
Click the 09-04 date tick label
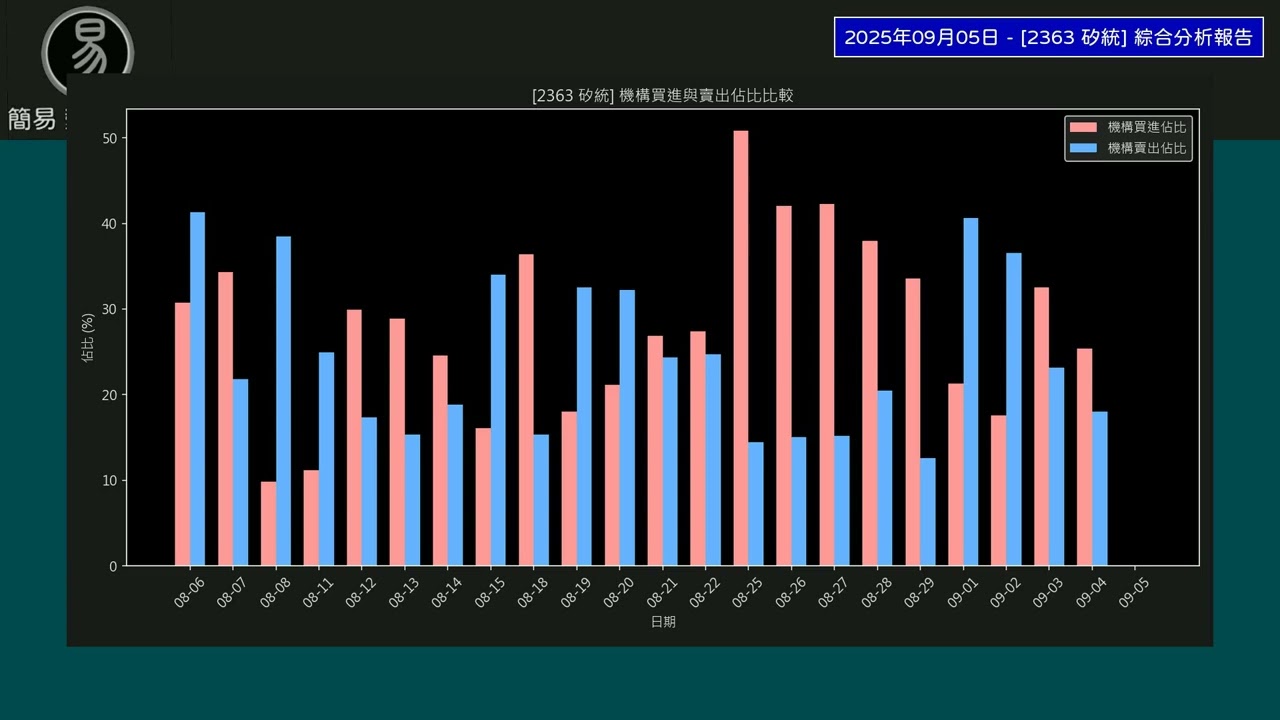click(1092, 592)
